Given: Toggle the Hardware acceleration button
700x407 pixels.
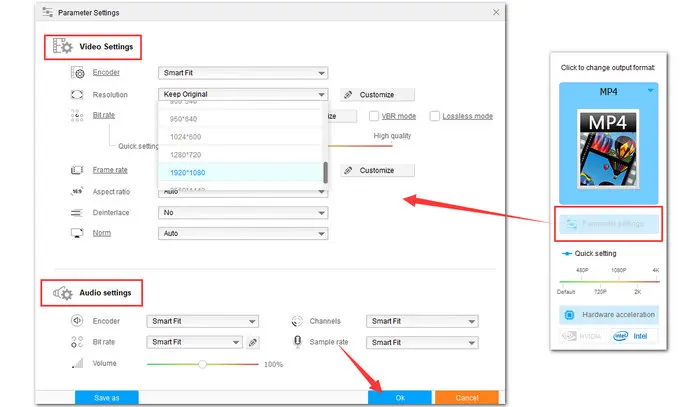Looking at the screenshot, I should click(x=608, y=315).
